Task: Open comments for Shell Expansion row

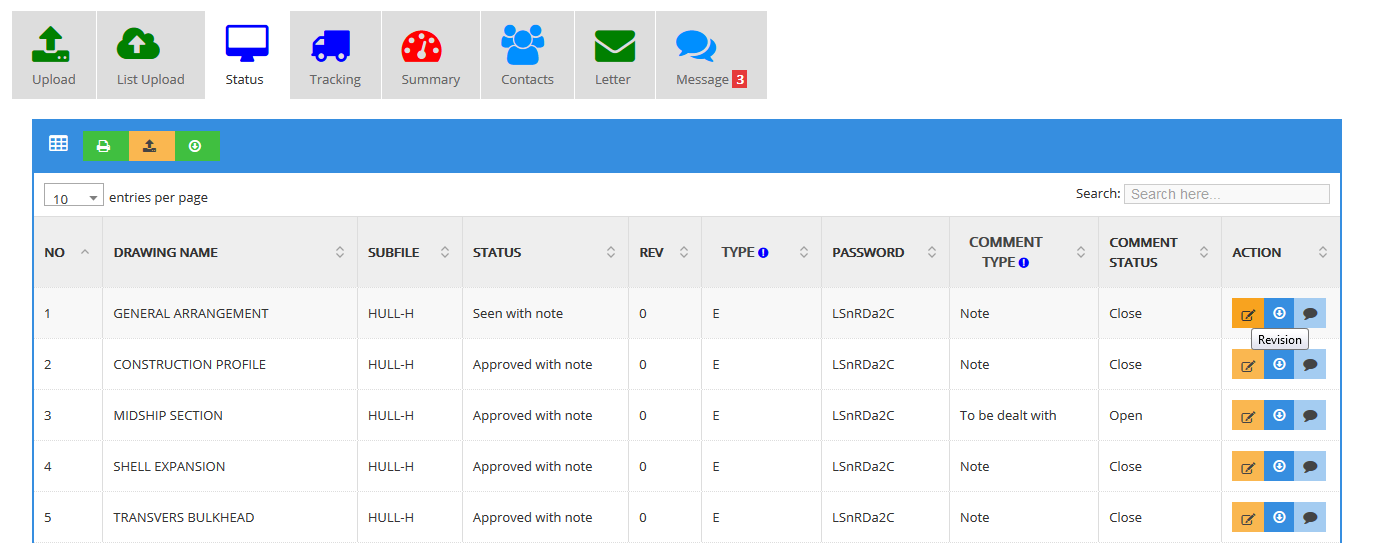Action: click(1310, 466)
